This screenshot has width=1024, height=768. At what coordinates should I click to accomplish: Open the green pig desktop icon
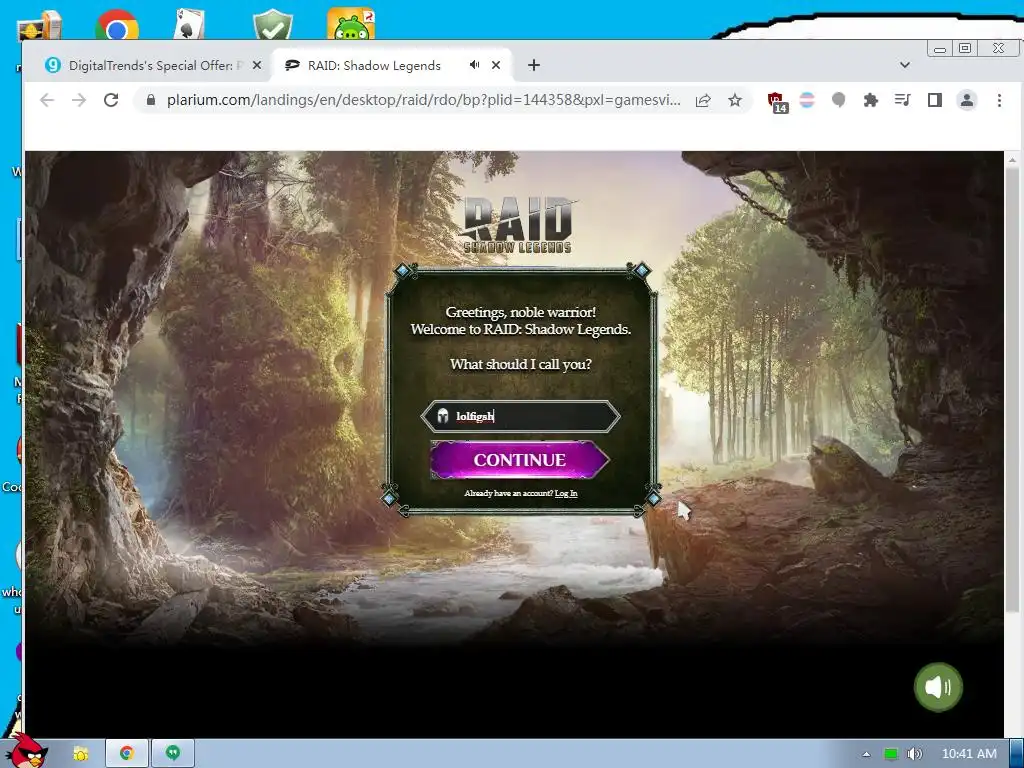click(351, 24)
